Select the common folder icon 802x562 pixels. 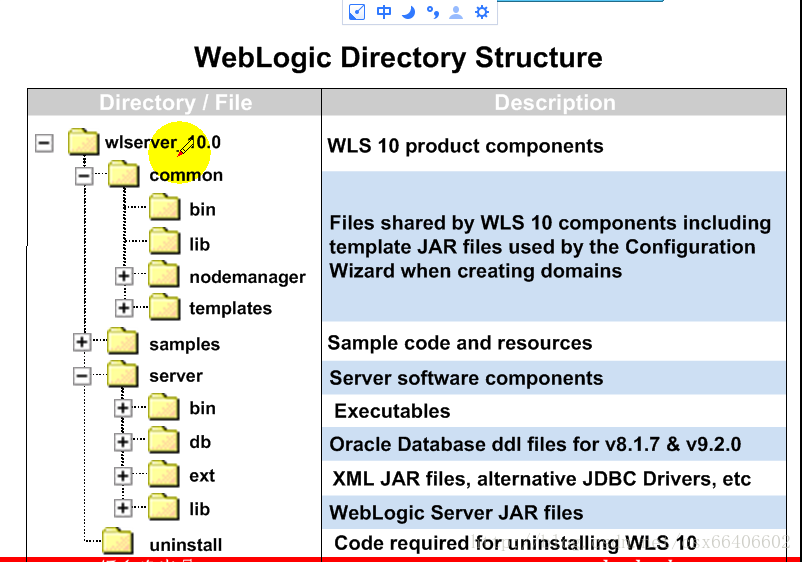point(123,174)
